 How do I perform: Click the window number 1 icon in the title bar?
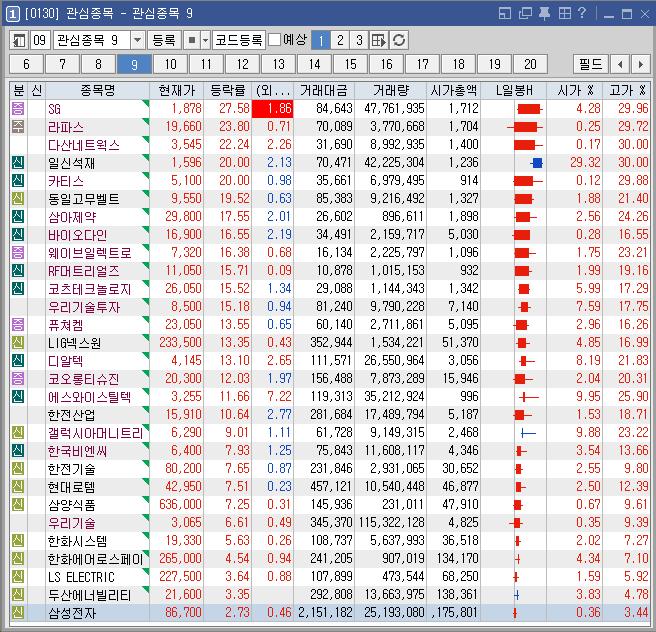(13, 14)
